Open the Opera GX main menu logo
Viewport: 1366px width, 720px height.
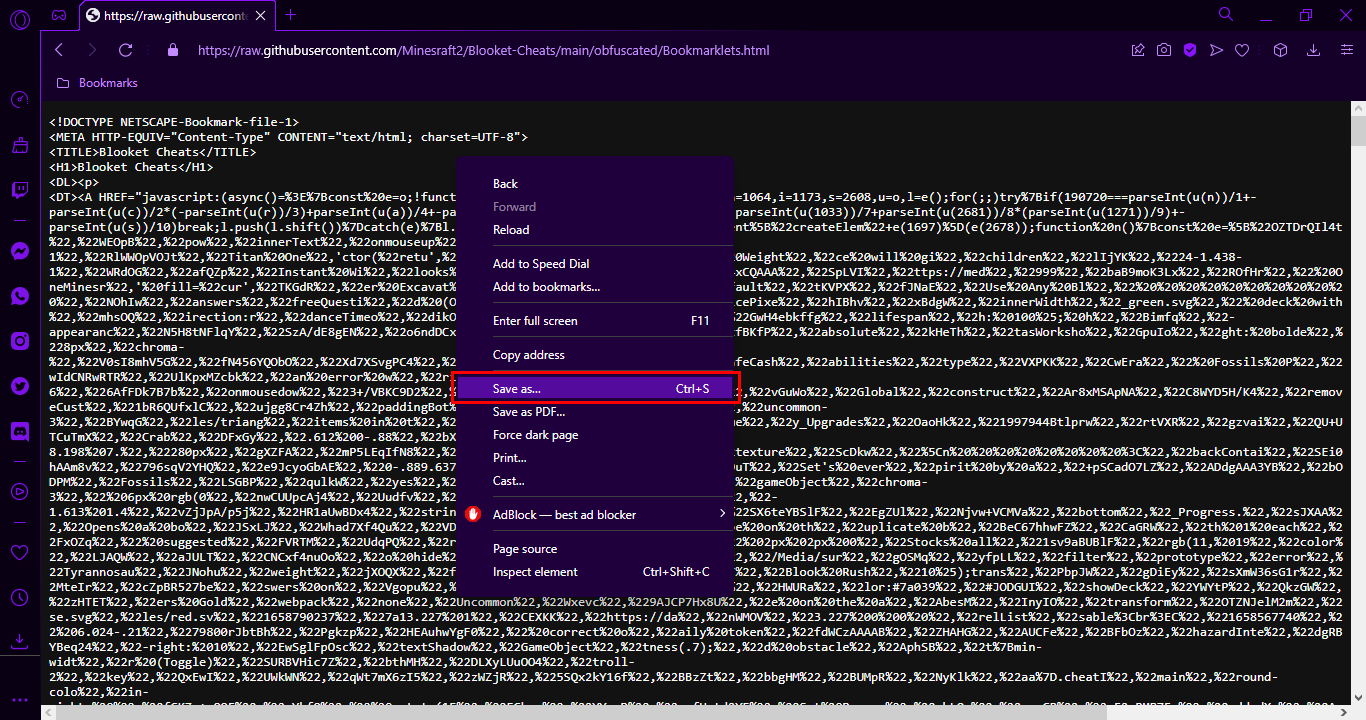pyautogui.click(x=19, y=20)
